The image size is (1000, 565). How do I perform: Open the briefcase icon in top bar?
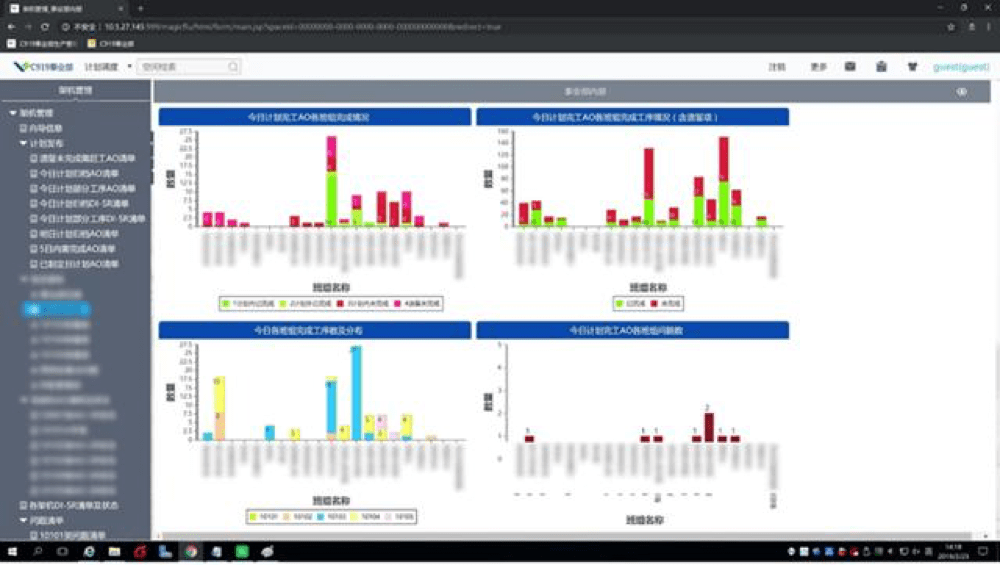(x=880, y=67)
